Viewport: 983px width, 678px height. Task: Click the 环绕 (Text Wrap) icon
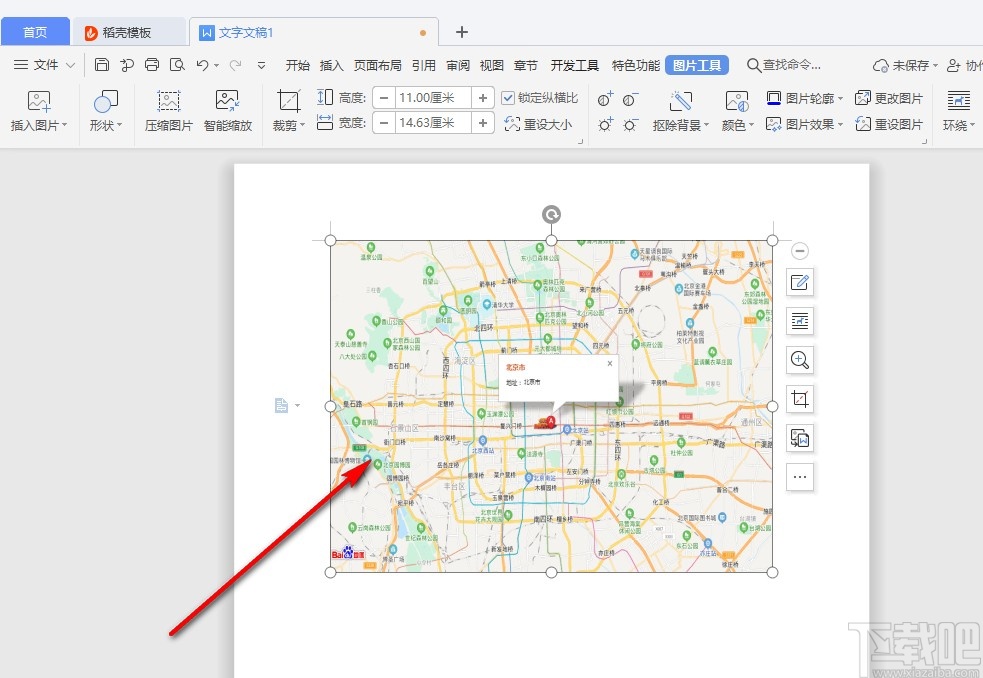[x=957, y=110]
